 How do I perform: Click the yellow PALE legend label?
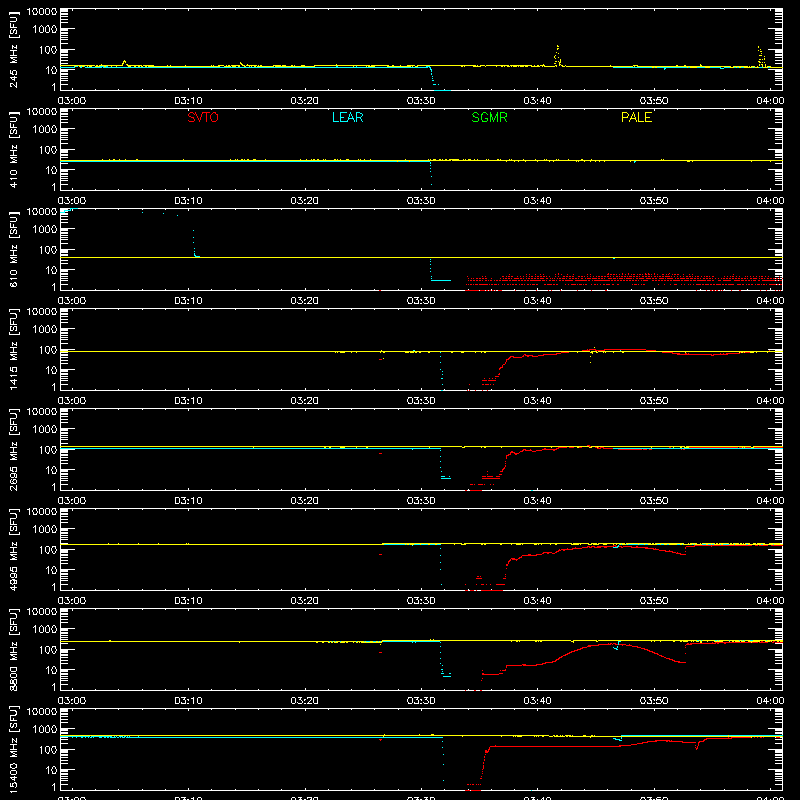(636, 117)
